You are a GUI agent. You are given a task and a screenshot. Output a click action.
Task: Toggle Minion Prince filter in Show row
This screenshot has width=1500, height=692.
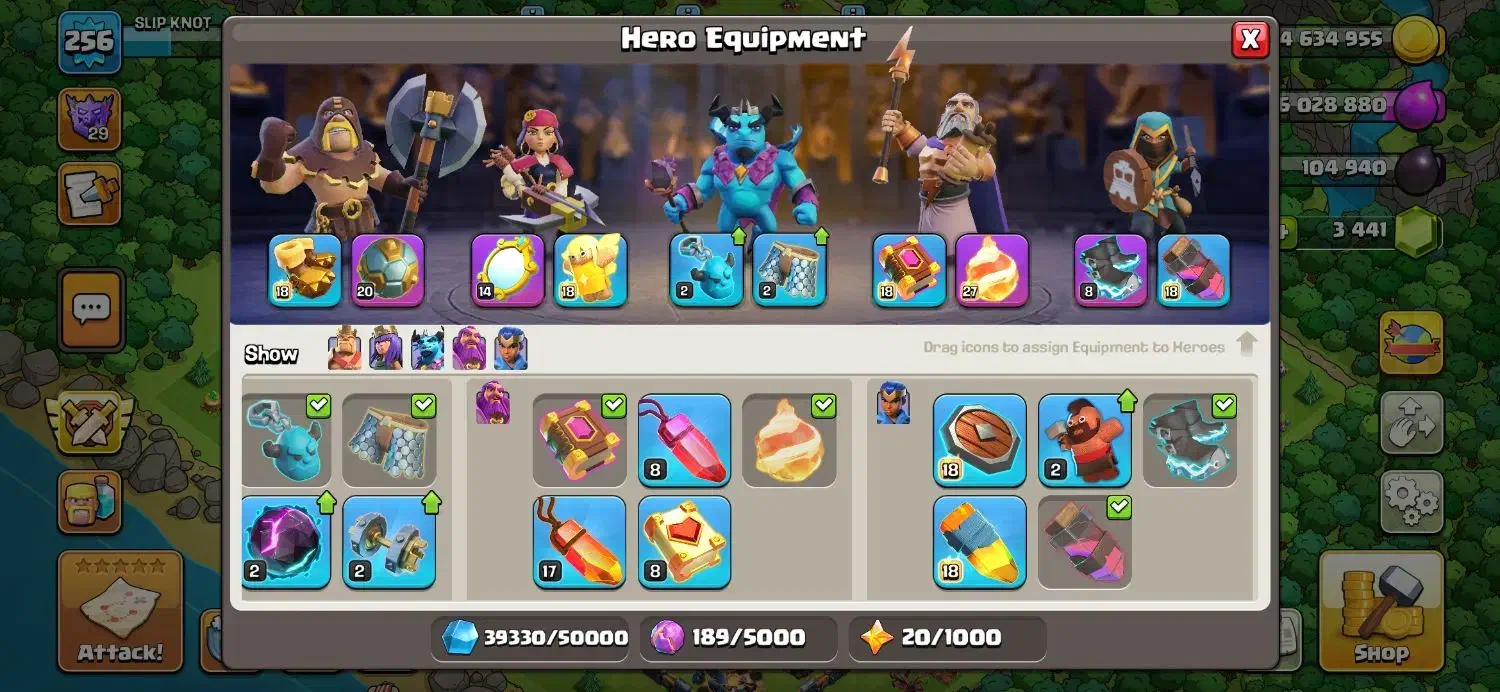427,349
